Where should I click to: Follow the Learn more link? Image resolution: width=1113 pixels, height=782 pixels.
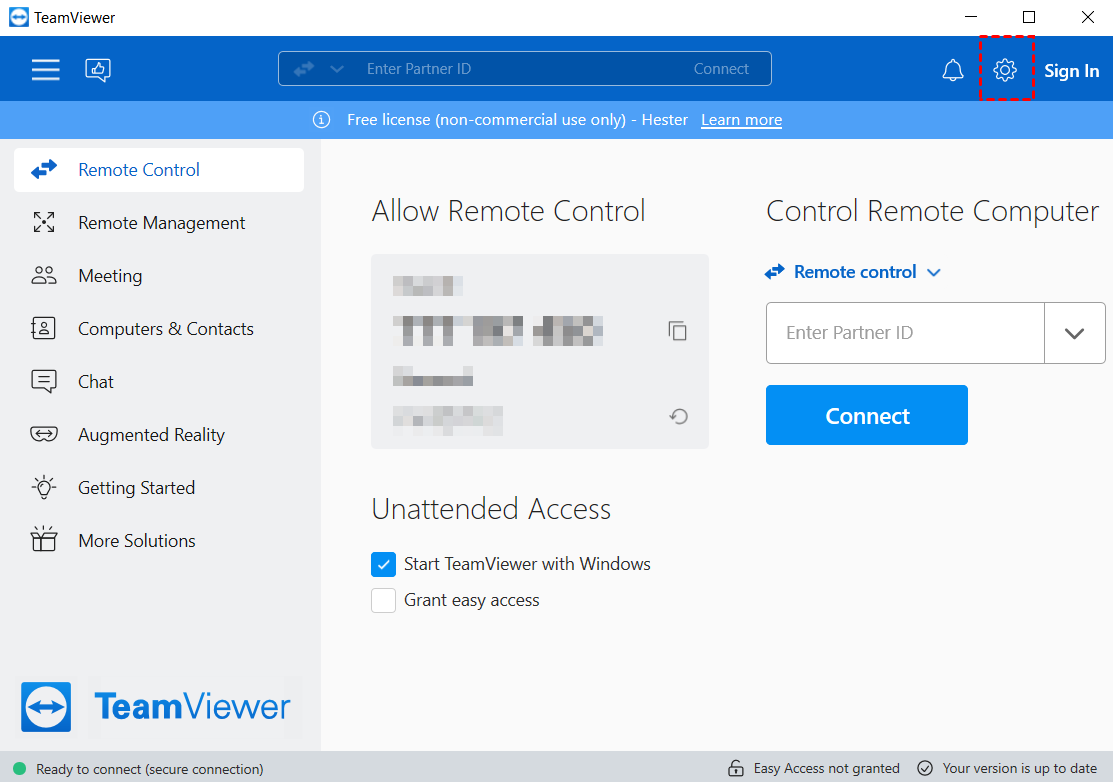click(x=741, y=120)
